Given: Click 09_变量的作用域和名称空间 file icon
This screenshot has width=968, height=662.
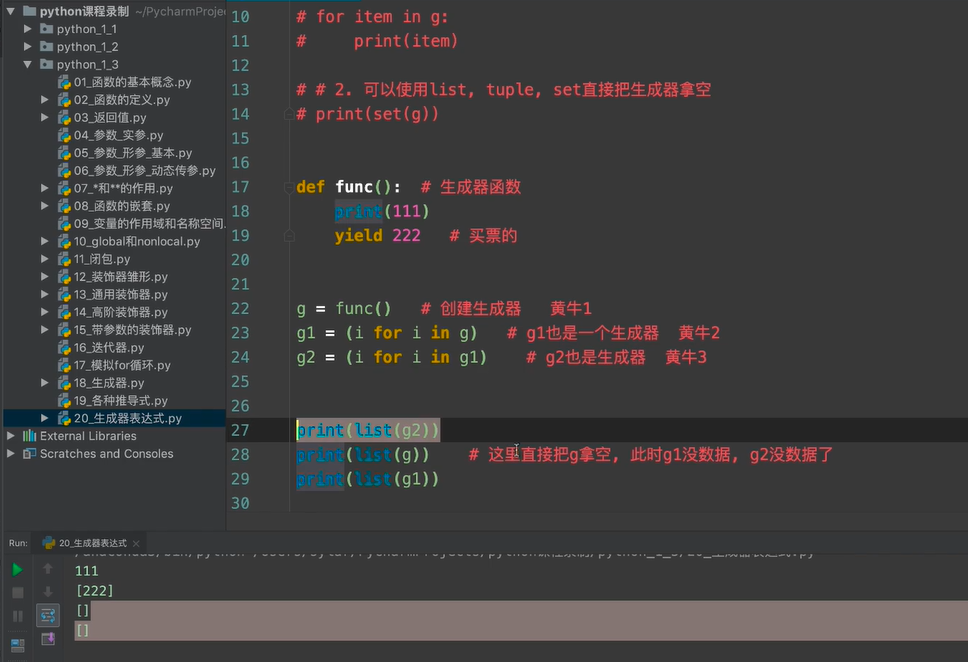Looking at the screenshot, I should [64, 224].
